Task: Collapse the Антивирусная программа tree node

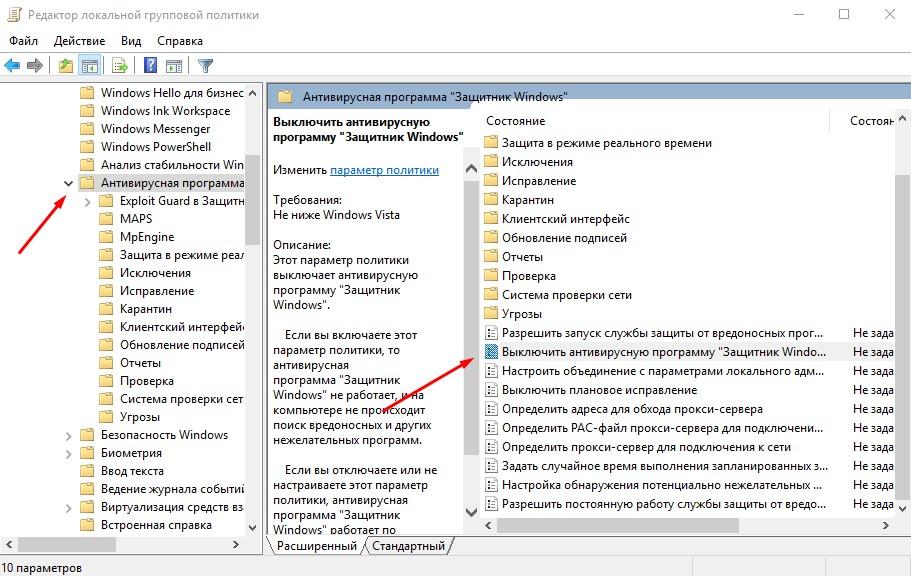Action: [x=68, y=183]
